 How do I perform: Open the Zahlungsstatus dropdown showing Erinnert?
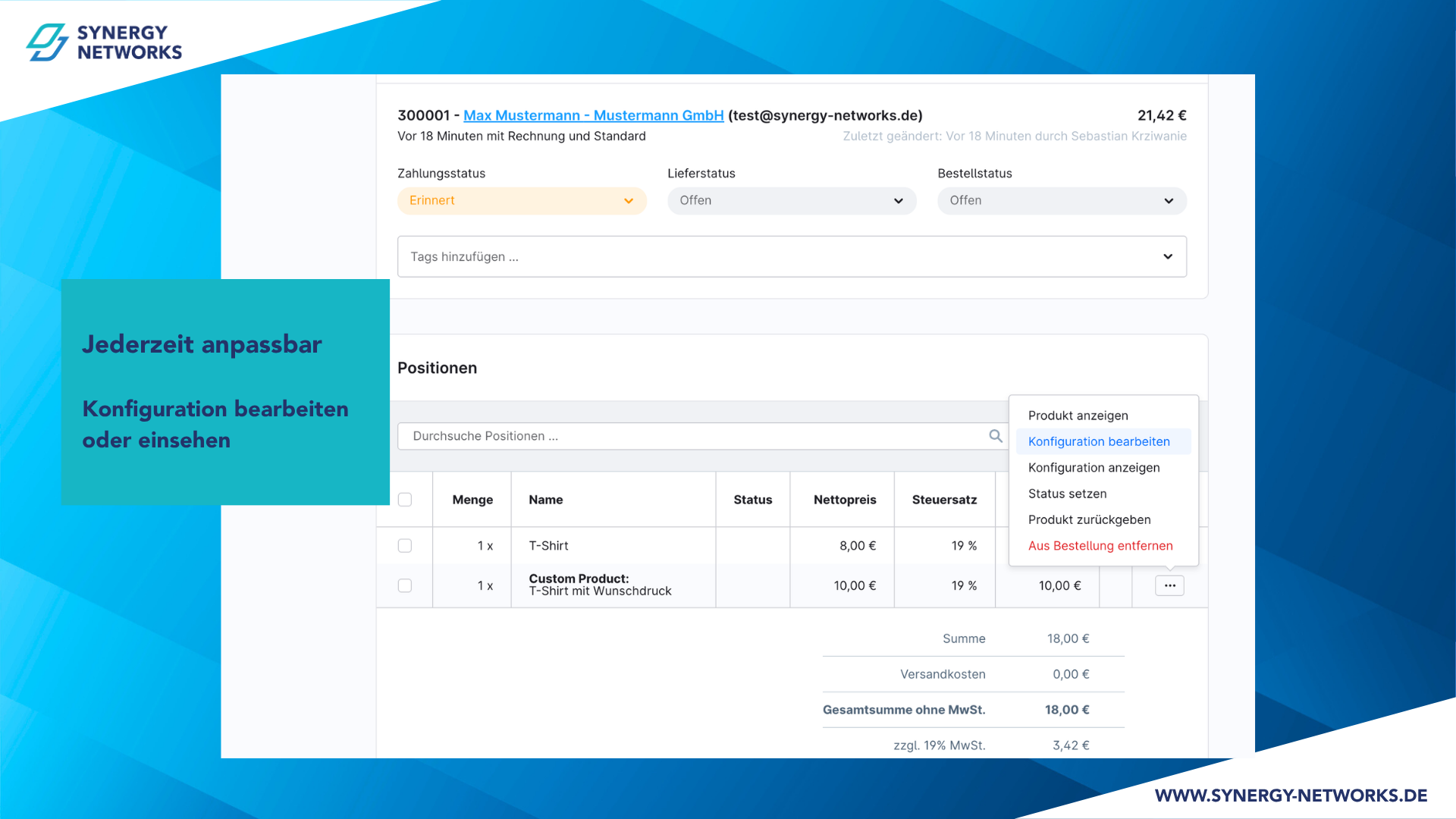(x=522, y=201)
